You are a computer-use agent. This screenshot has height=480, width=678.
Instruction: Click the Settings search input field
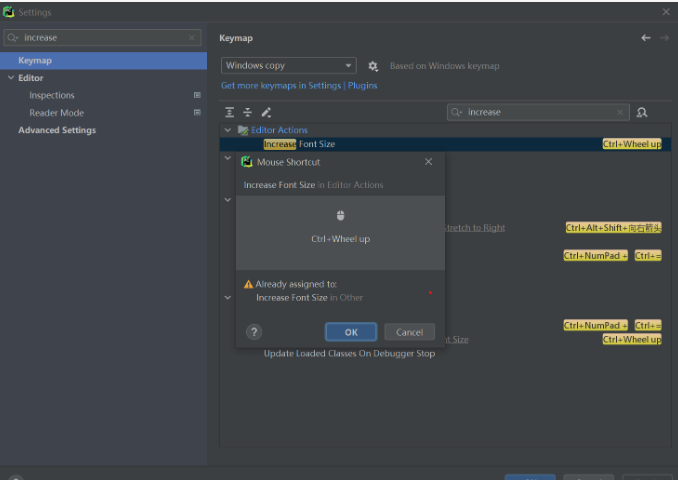(x=102, y=38)
